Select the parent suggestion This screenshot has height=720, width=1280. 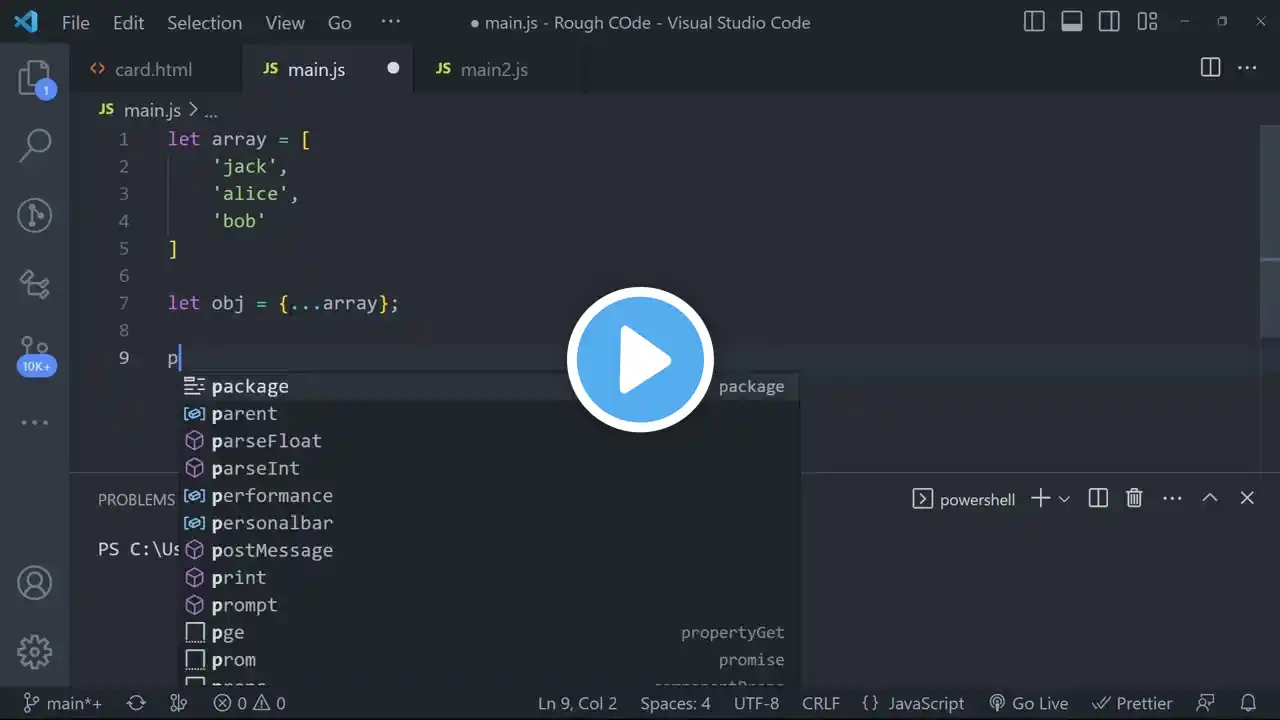coord(489,413)
